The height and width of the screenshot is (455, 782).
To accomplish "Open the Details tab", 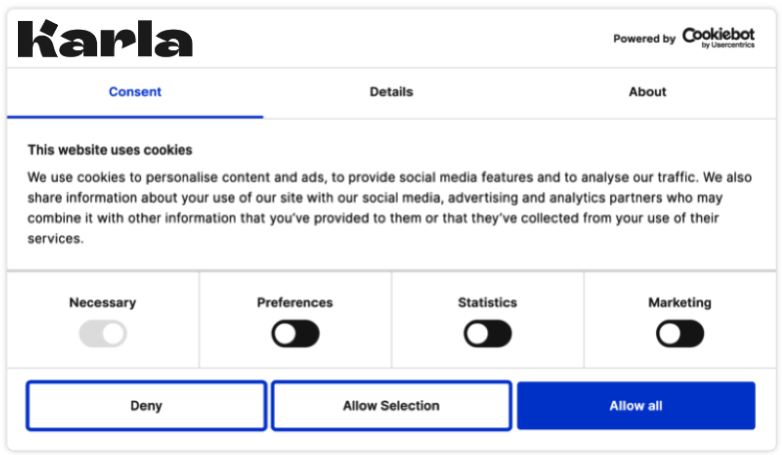I will pyautogui.click(x=391, y=92).
